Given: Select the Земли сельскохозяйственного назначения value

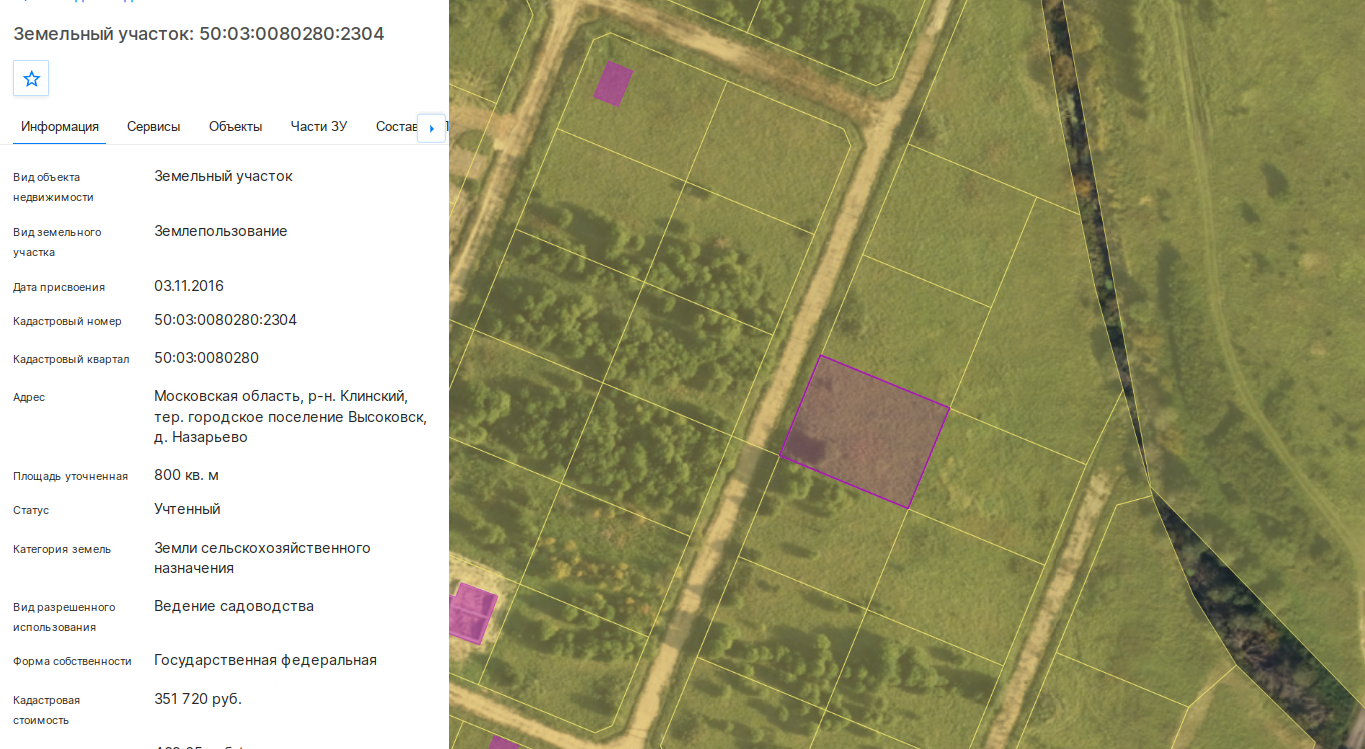Looking at the screenshot, I should pos(262,558).
